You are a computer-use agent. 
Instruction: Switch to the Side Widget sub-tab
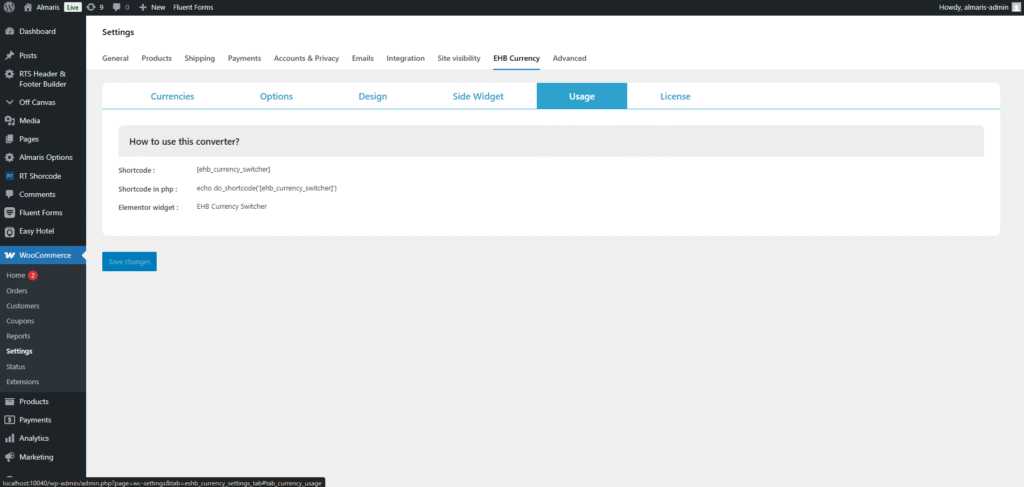point(478,96)
